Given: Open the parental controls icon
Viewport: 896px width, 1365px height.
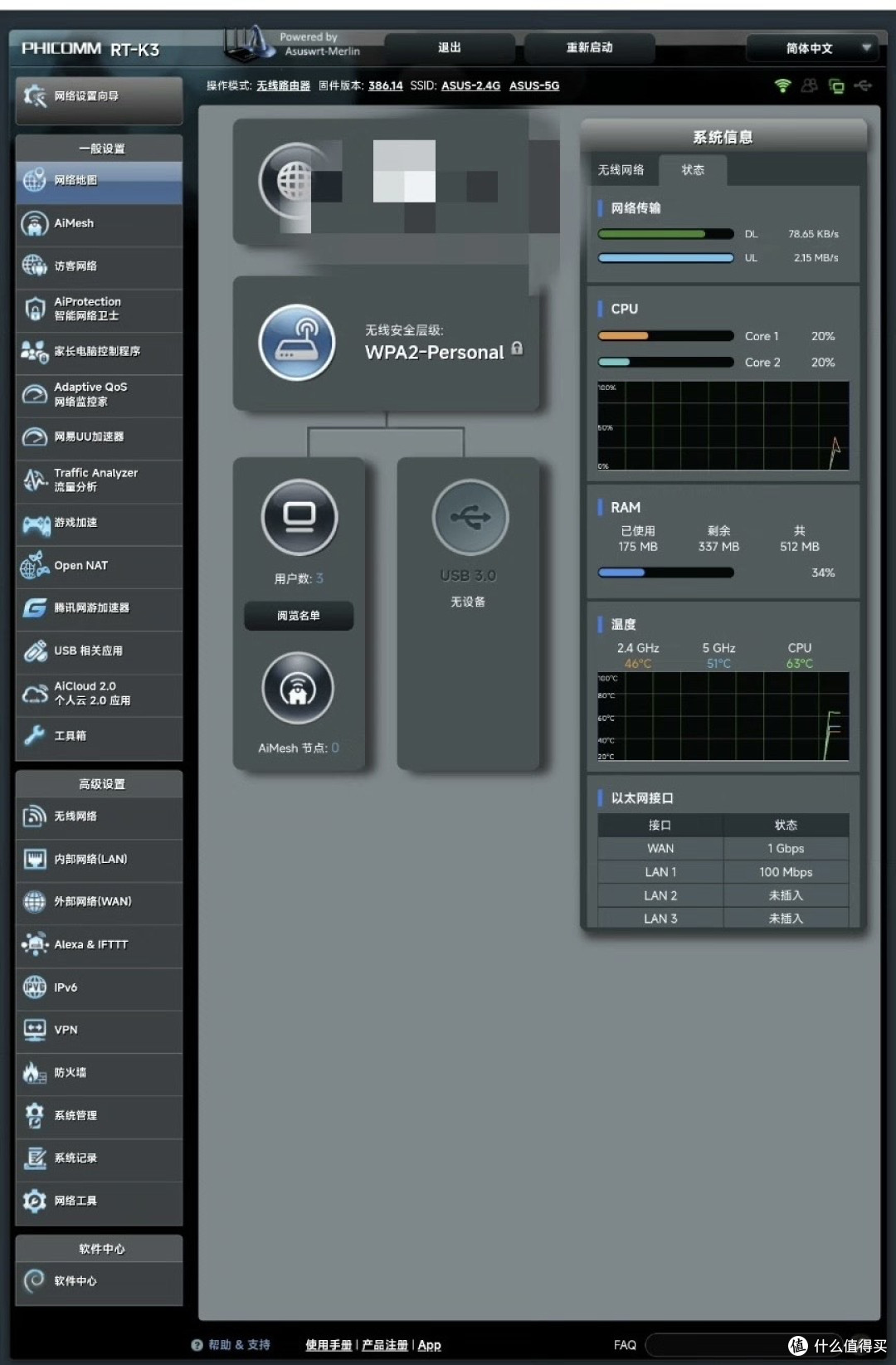Looking at the screenshot, I should pyautogui.click(x=34, y=352).
